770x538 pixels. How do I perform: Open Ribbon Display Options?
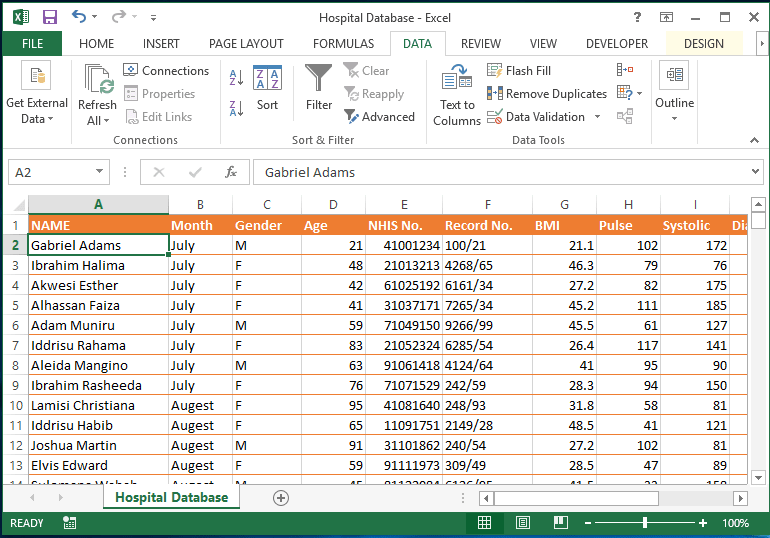pos(666,18)
